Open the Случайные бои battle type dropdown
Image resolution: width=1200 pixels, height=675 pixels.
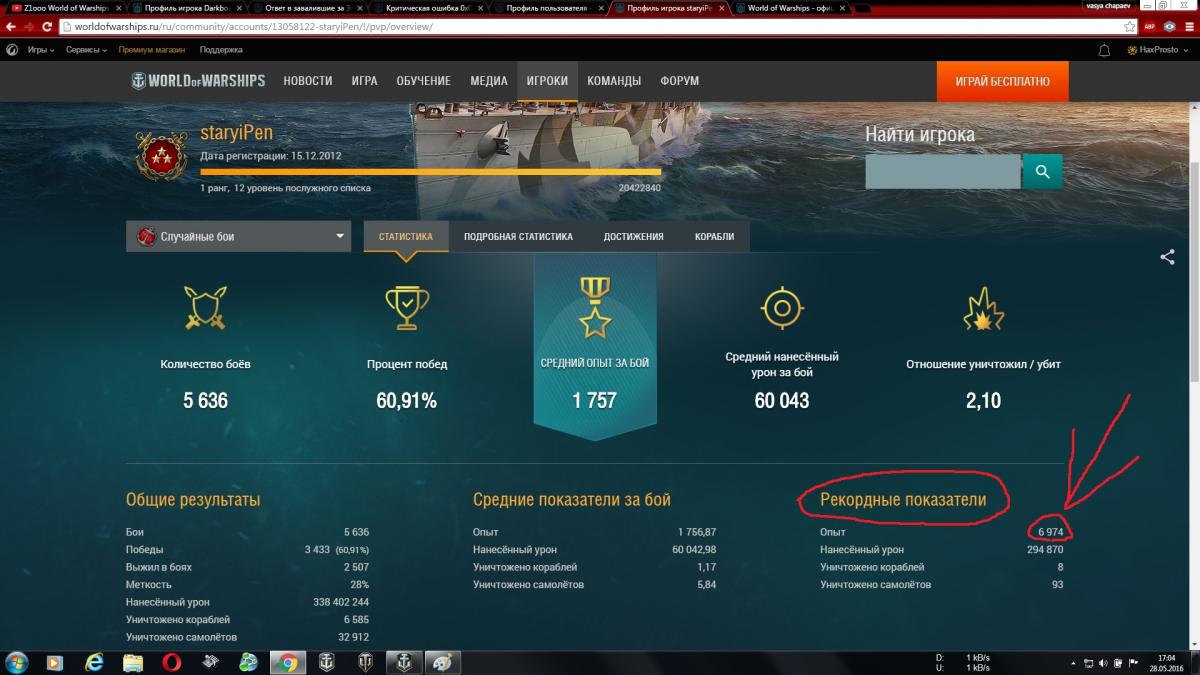(x=238, y=237)
